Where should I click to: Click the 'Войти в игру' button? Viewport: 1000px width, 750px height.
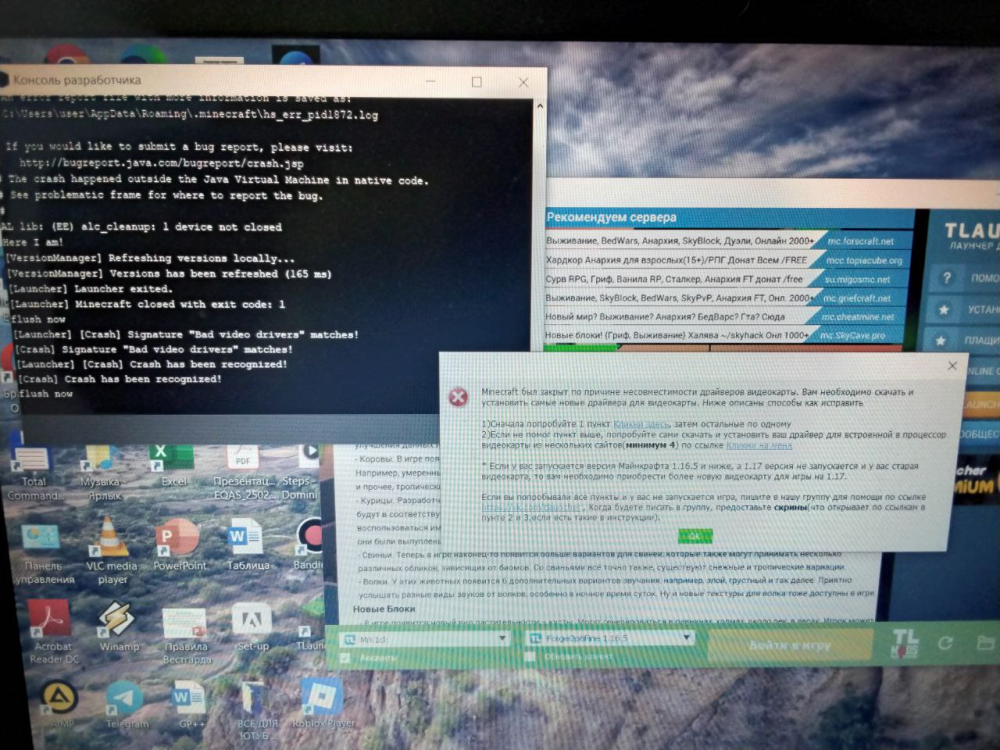(x=790, y=645)
